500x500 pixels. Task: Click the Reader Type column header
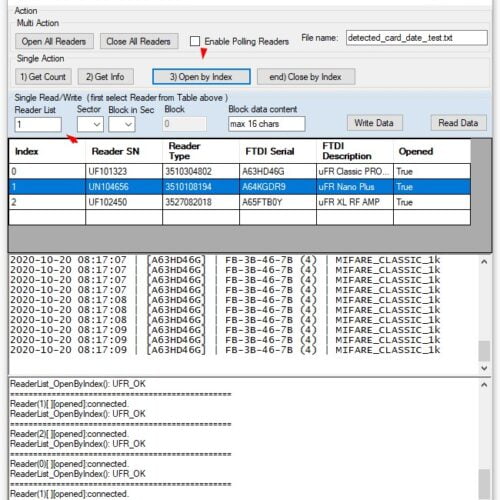click(x=201, y=151)
